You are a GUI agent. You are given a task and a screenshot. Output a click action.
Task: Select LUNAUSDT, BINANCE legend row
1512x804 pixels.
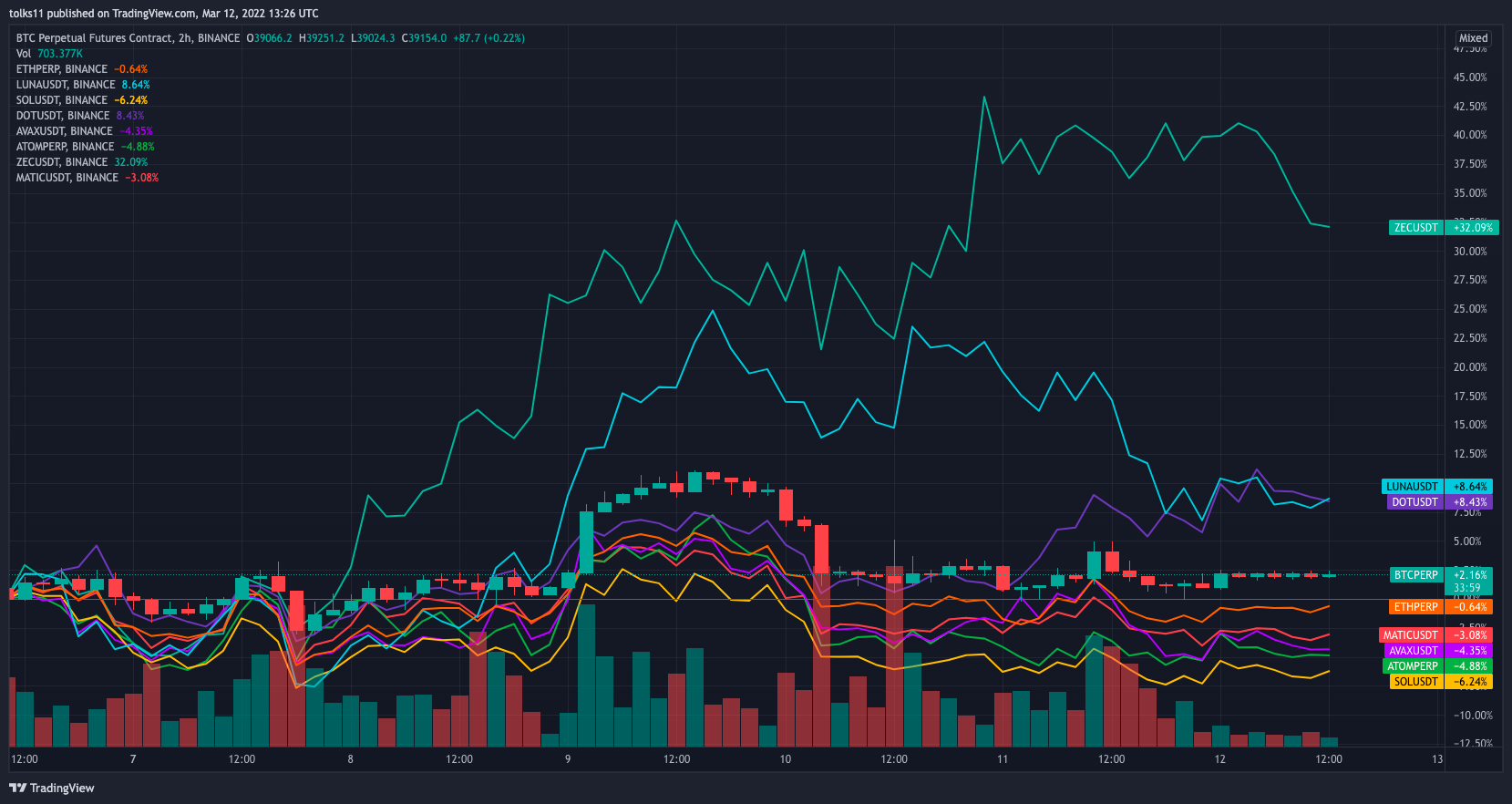[83, 85]
